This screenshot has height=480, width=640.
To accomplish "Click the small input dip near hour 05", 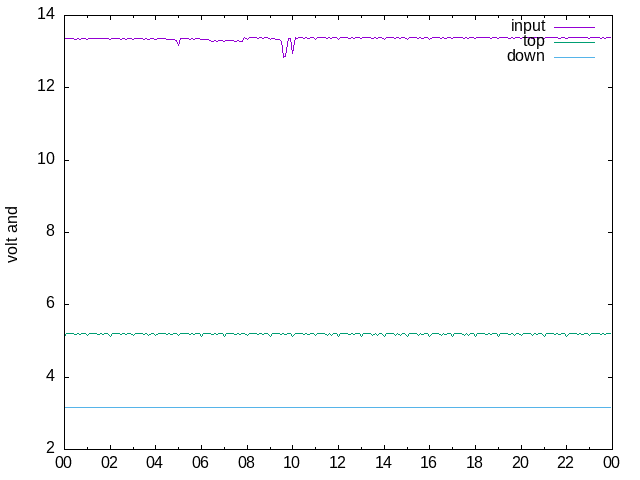I will point(178,44).
